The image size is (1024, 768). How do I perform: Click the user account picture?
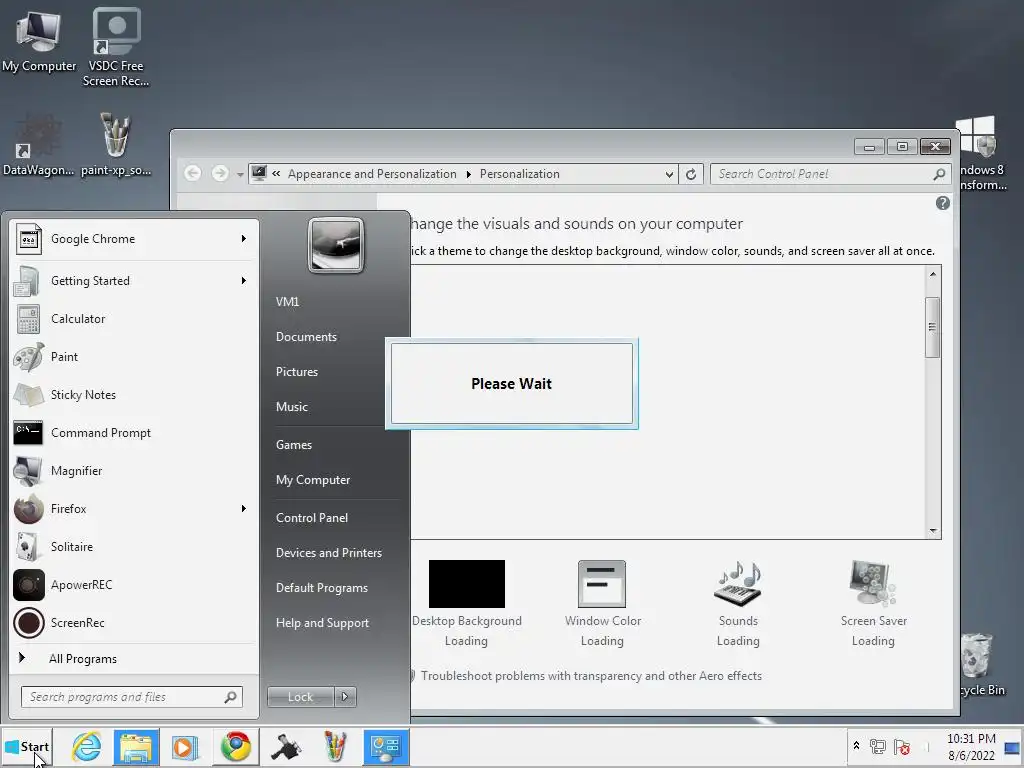[336, 245]
